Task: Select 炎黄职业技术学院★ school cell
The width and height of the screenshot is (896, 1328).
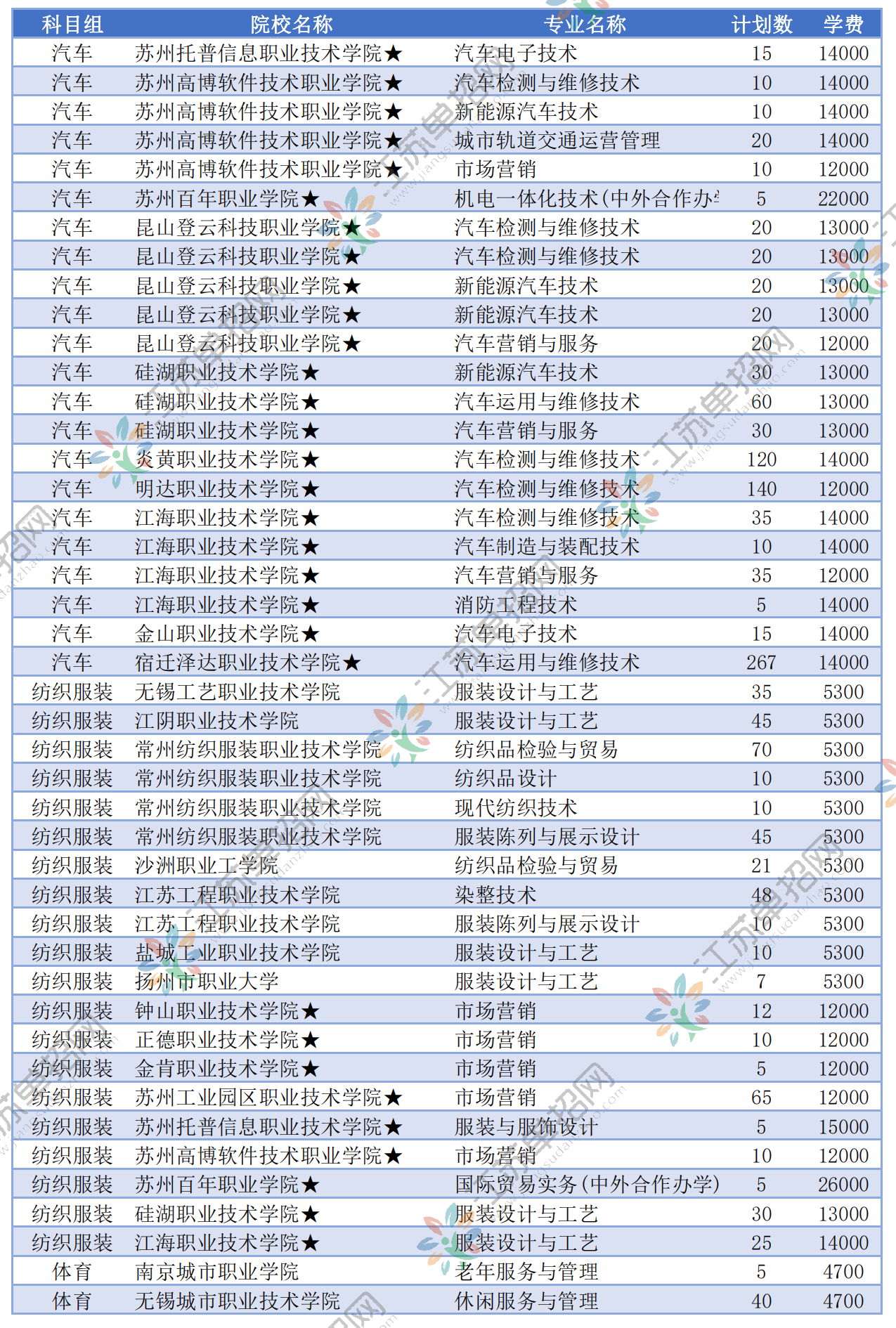Action: pos(227,460)
